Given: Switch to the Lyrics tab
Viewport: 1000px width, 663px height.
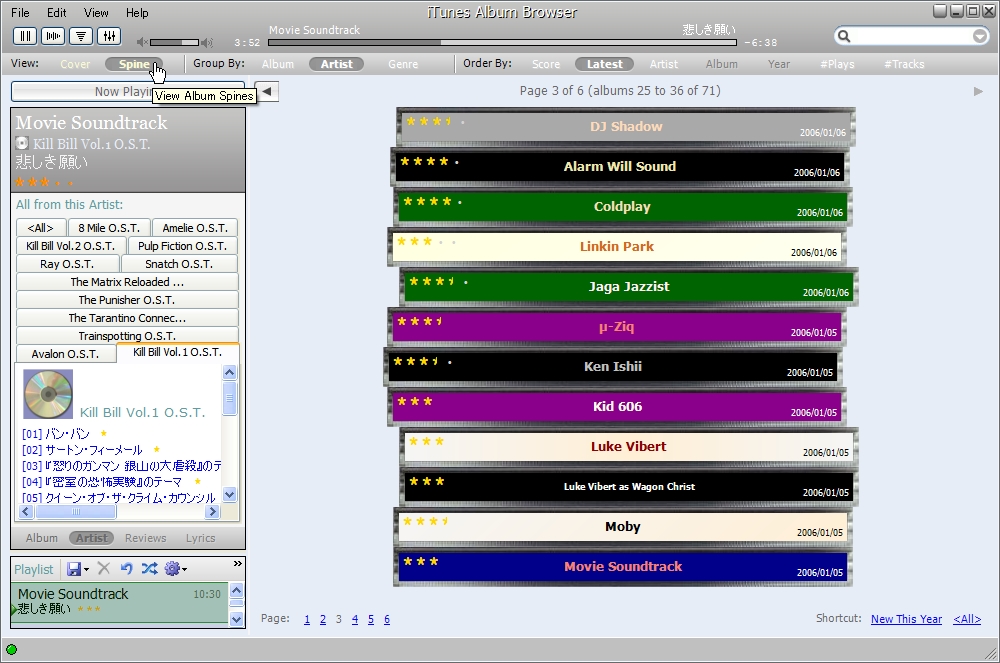Looking at the screenshot, I should click(200, 538).
